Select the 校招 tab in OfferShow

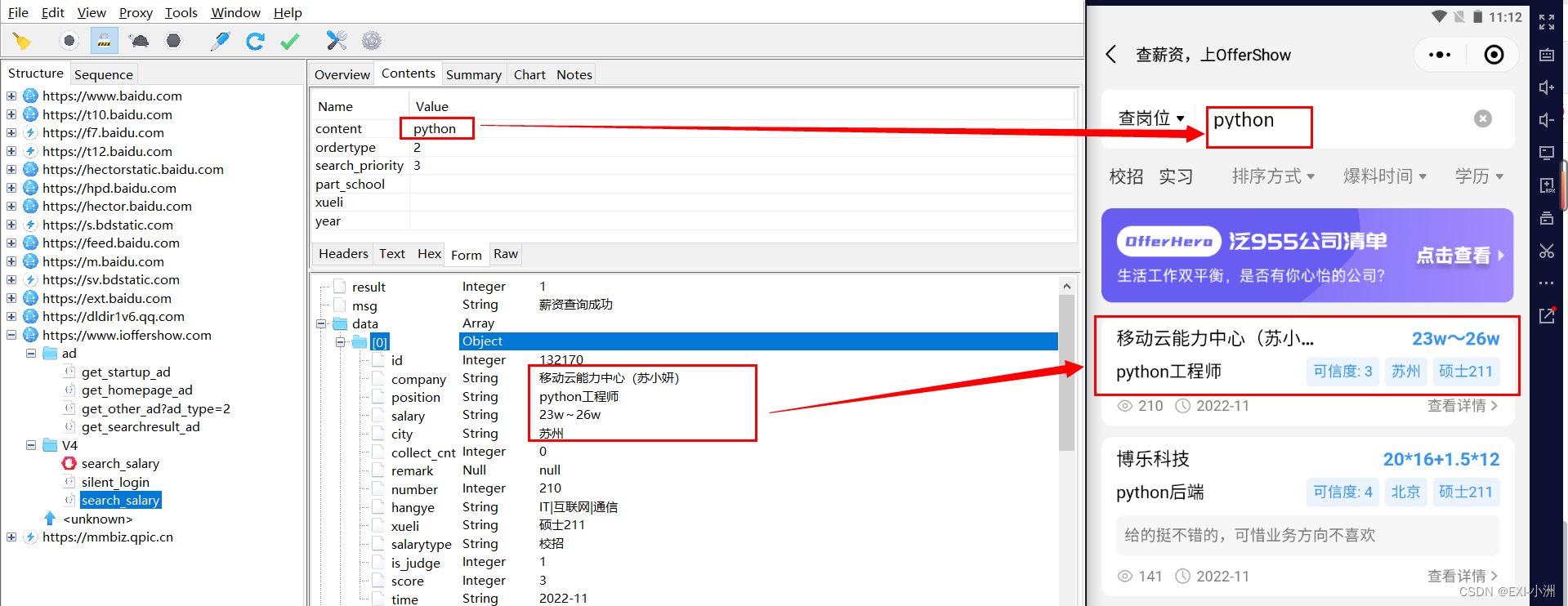[1126, 176]
